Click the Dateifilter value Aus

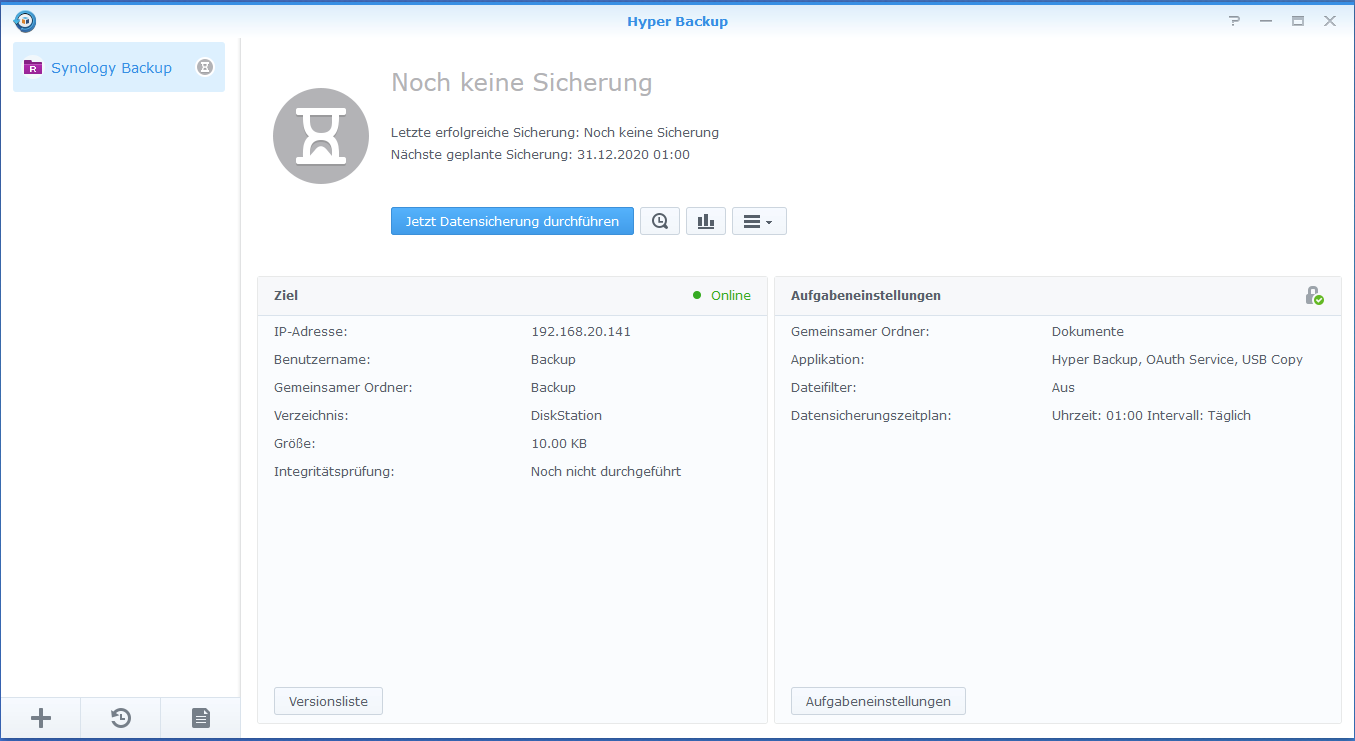point(1063,388)
